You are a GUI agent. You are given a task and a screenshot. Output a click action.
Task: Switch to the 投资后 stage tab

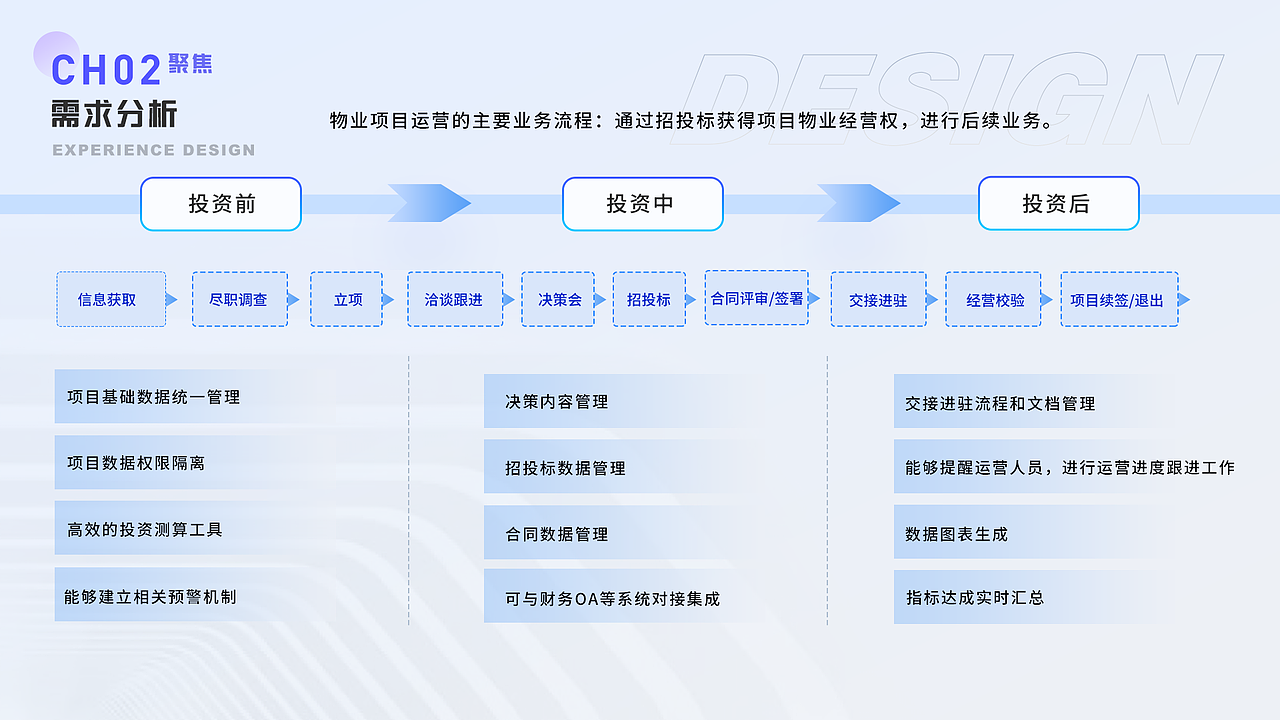click(x=1058, y=203)
